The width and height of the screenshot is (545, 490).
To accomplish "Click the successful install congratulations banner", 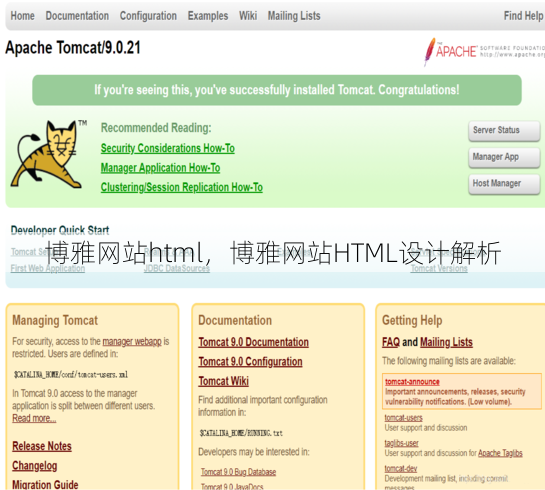I will [x=277, y=90].
